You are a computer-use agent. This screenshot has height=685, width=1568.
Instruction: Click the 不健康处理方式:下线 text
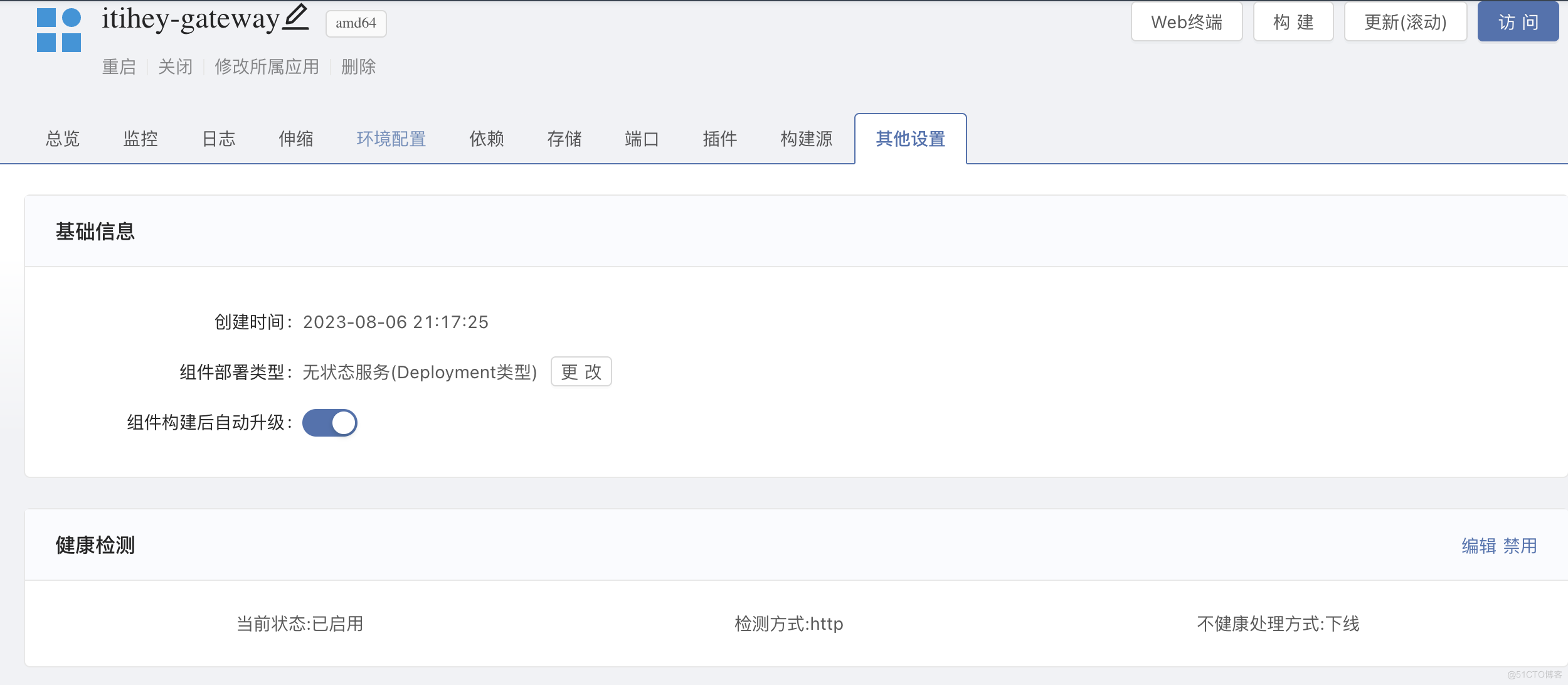[x=1278, y=624]
